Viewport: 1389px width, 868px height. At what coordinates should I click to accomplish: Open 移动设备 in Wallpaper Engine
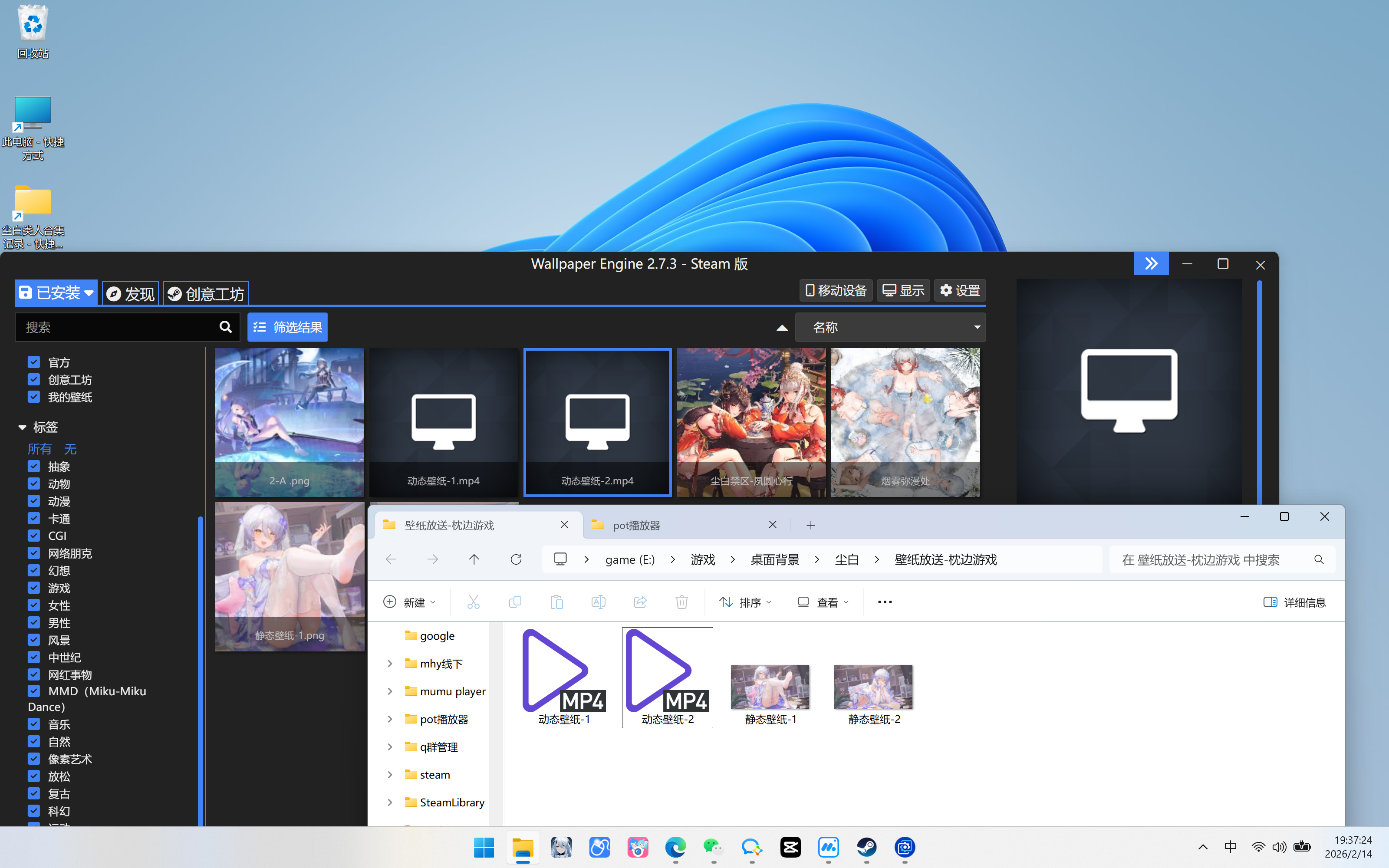click(x=836, y=290)
